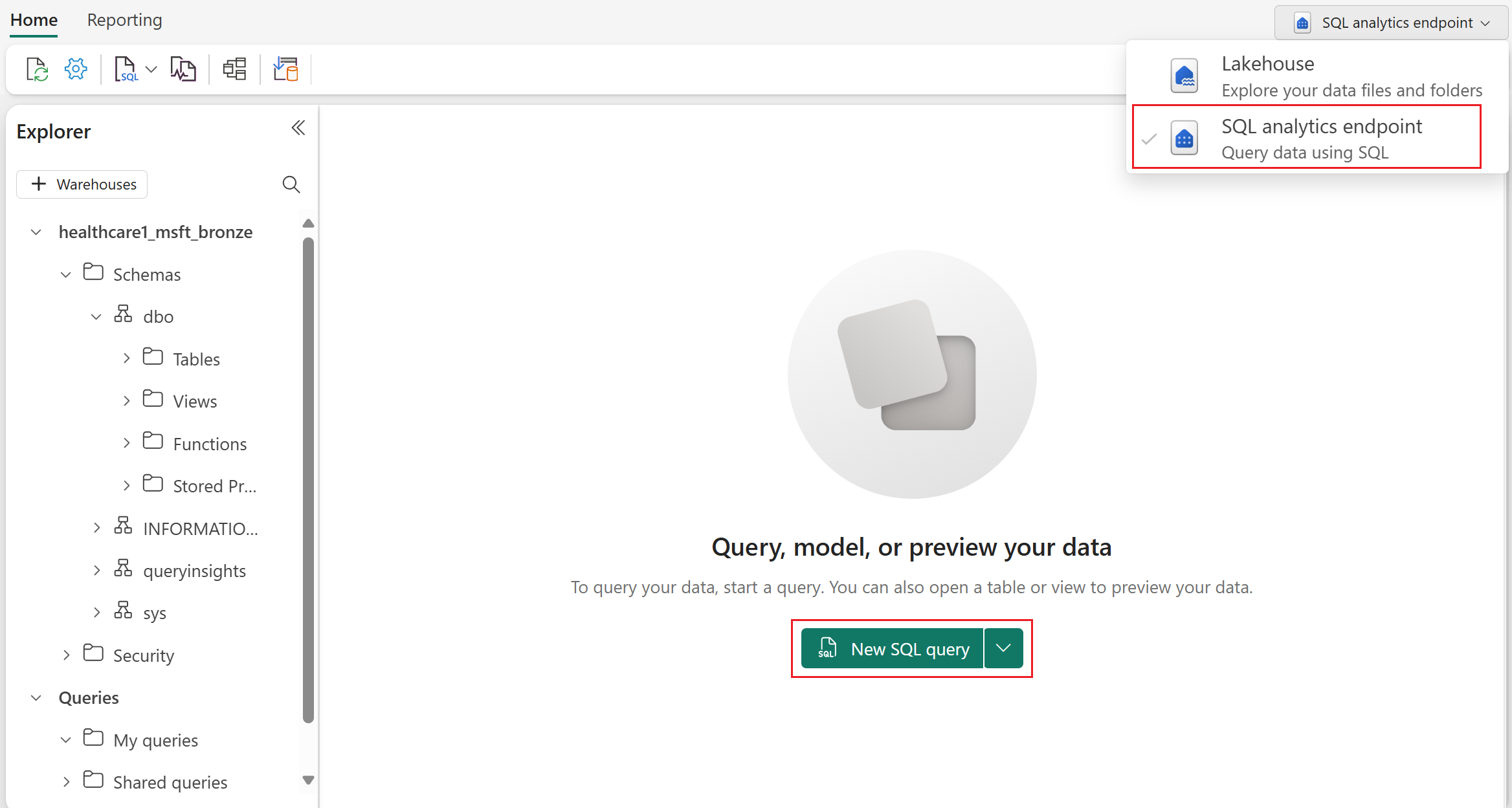Collapse the Explorer pane with double chevron

click(298, 128)
